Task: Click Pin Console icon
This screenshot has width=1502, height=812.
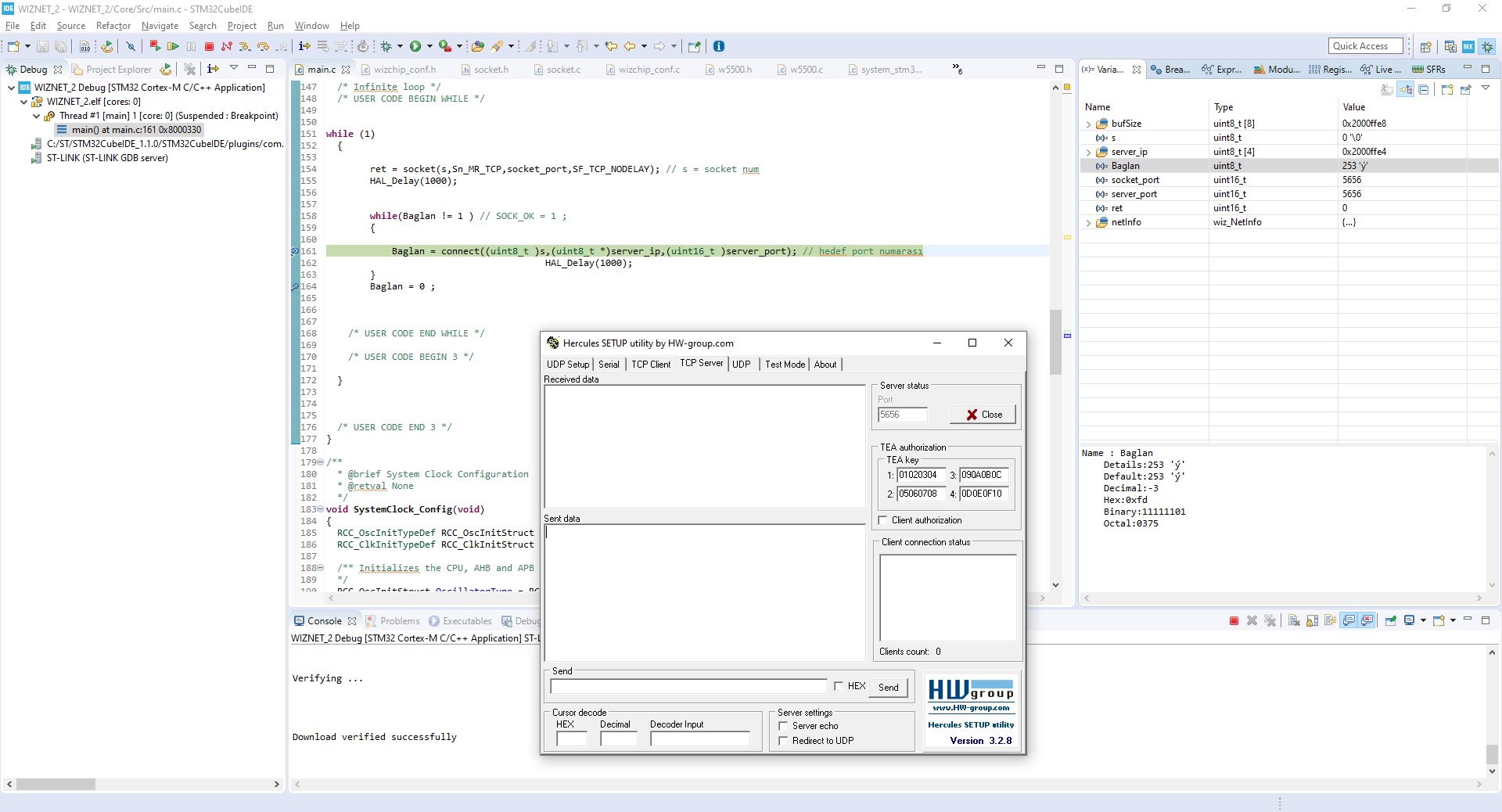Action: (1390, 621)
